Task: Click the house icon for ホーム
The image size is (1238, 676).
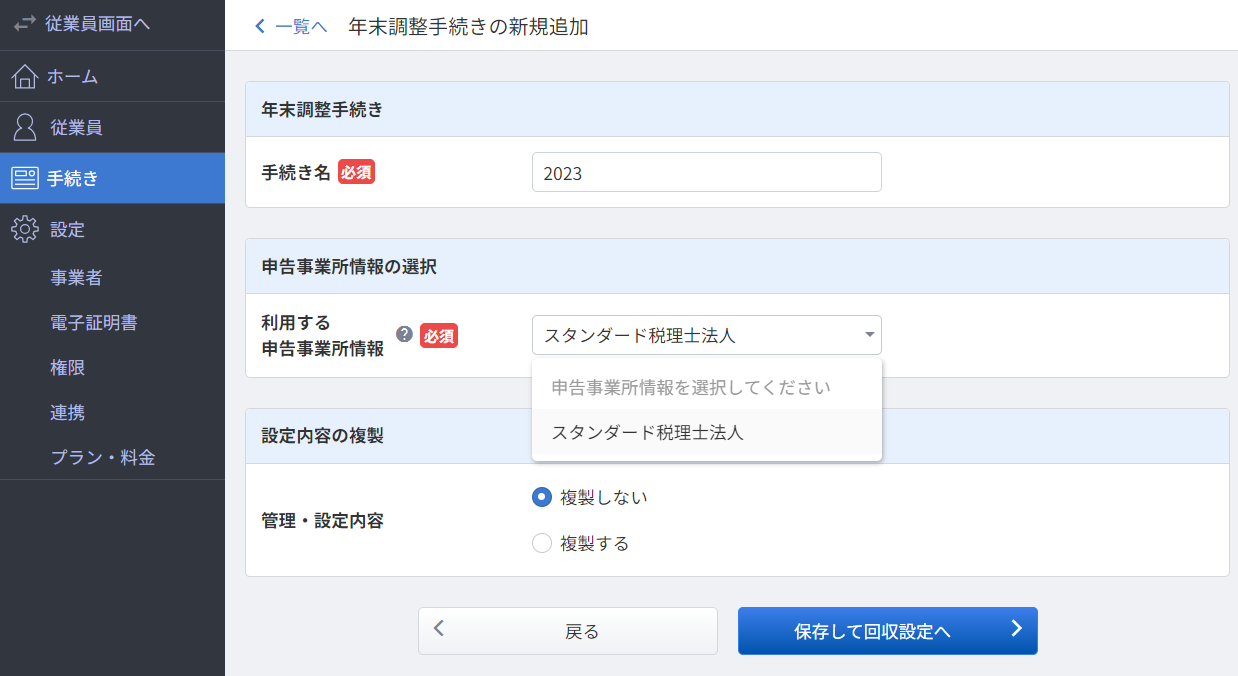Action: coord(26,76)
